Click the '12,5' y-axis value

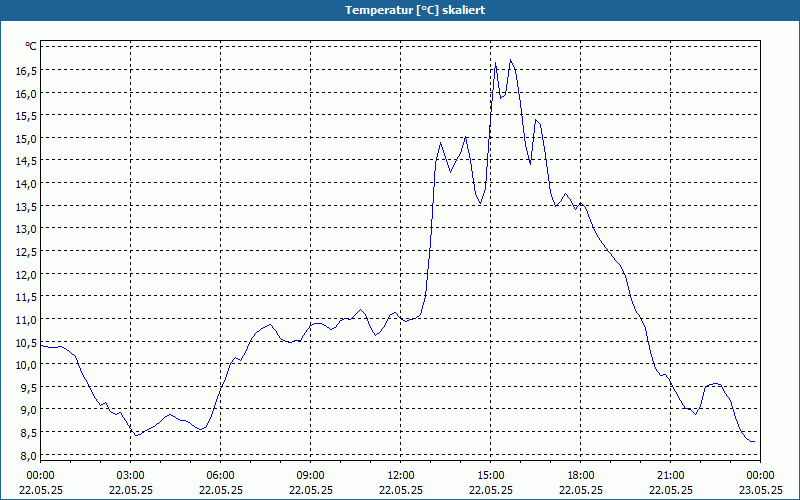[26, 252]
